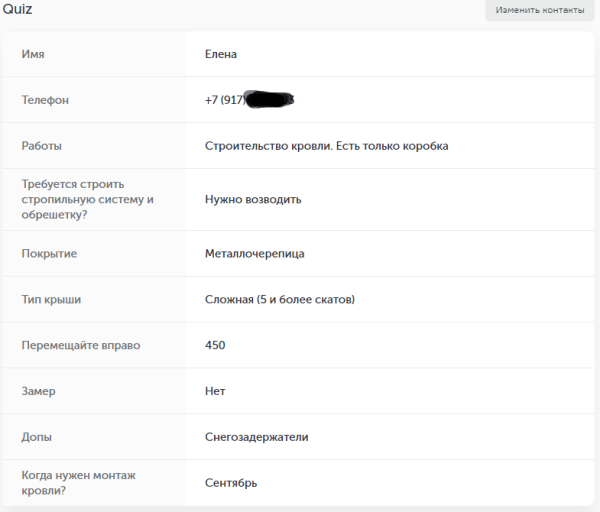Click the "Изменить контакты" button
Image resolution: width=600 pixels, height=512 pixels.
point(540,10)
